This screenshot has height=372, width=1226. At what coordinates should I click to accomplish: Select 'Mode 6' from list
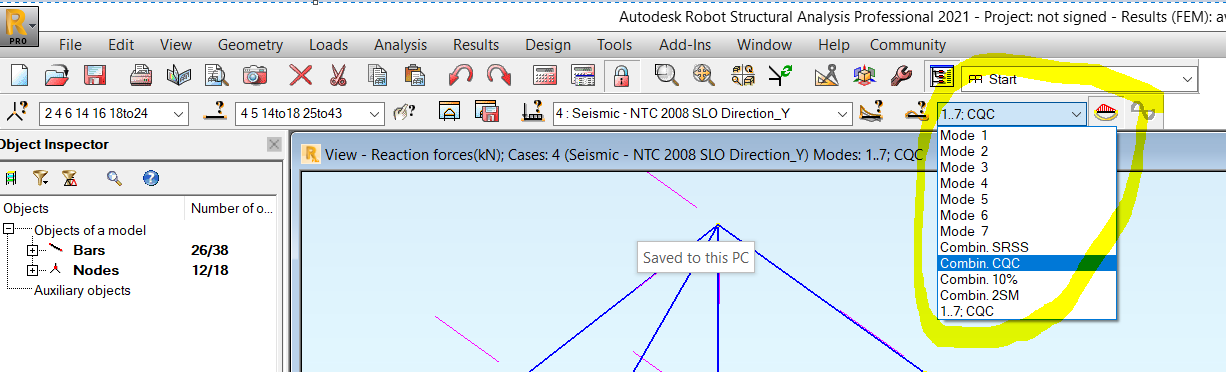pyautogui.click(x=1026, y=215)
